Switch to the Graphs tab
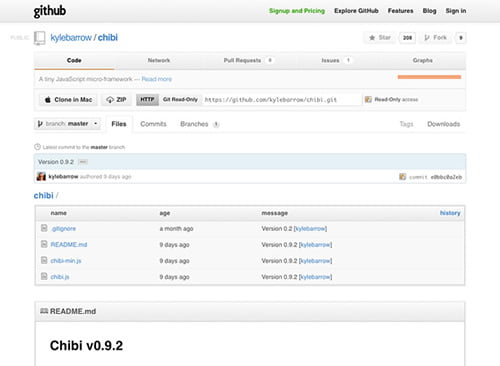This screenshot has height=366, width=500. pyautogui.click(x=423, y=60)
